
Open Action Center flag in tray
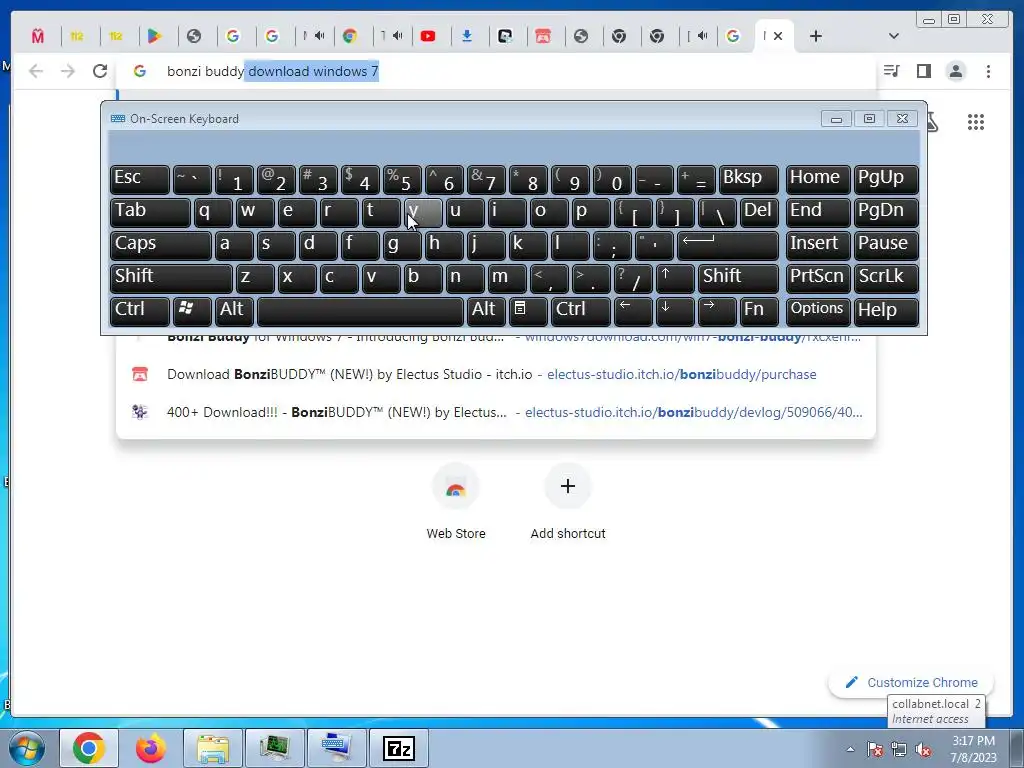(x=875, y=749)
